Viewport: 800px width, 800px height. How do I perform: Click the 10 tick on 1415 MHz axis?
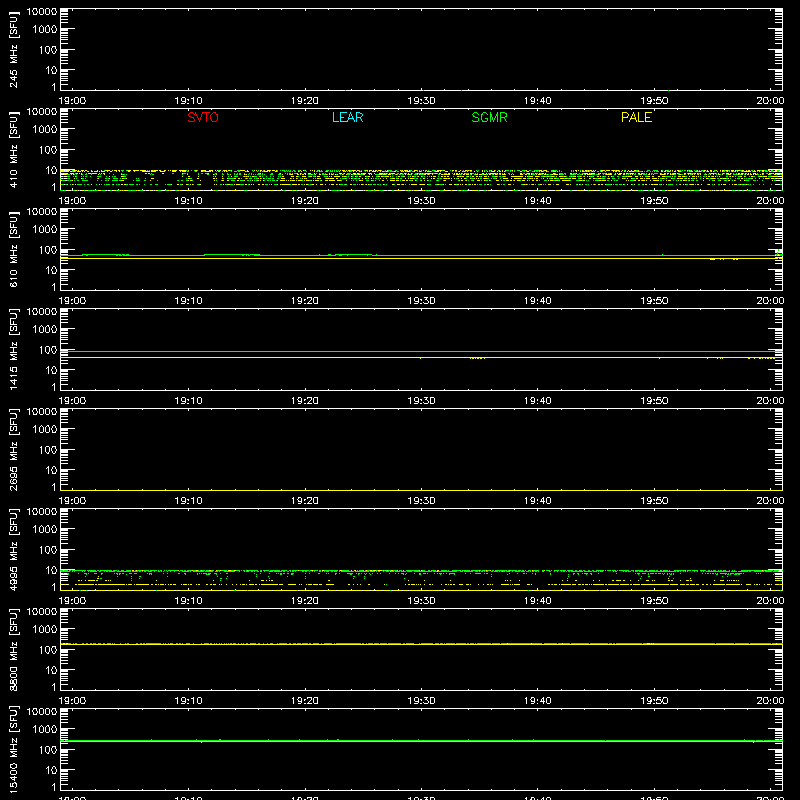pos(51,370)
